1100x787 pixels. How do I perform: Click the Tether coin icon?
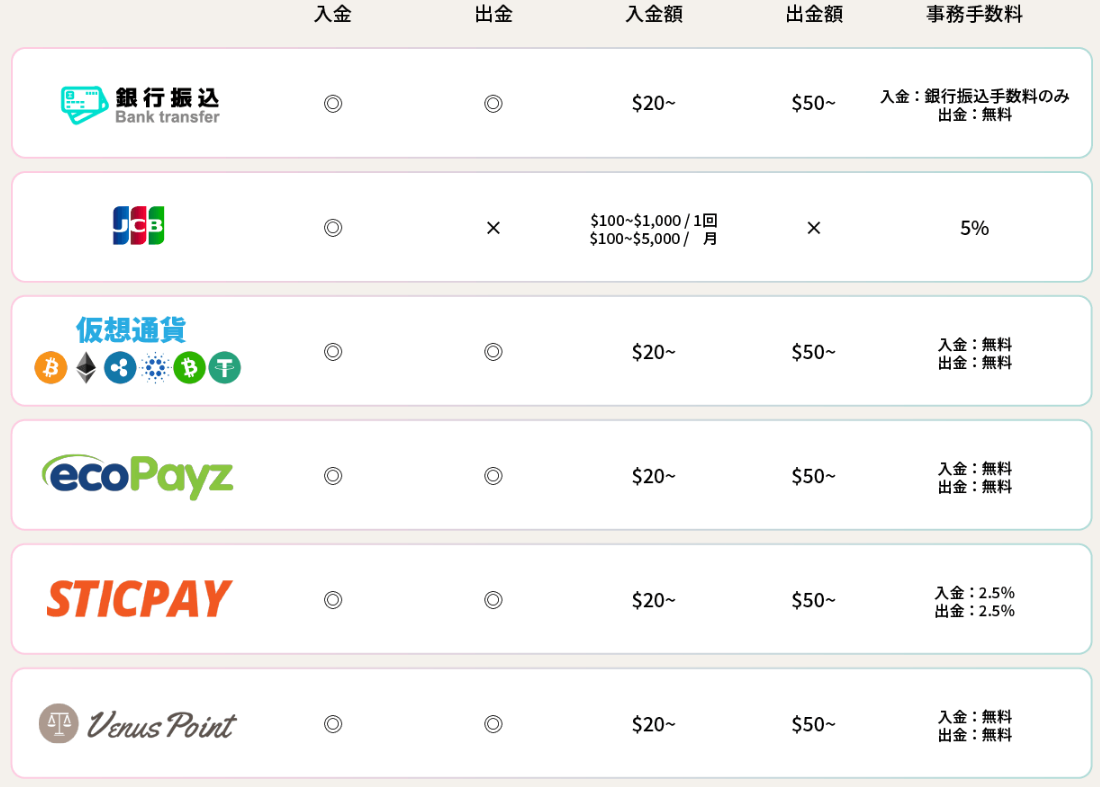224,368
